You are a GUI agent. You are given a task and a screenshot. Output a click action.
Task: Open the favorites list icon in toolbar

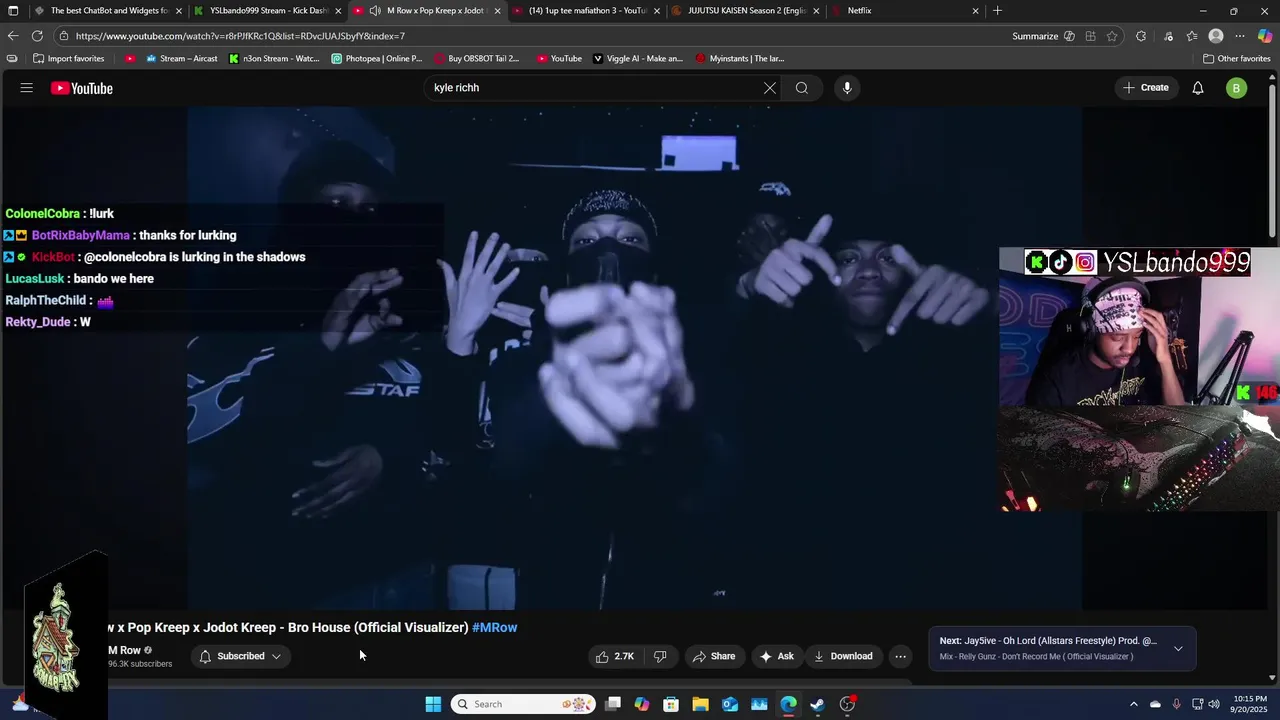pos(1191,36)
